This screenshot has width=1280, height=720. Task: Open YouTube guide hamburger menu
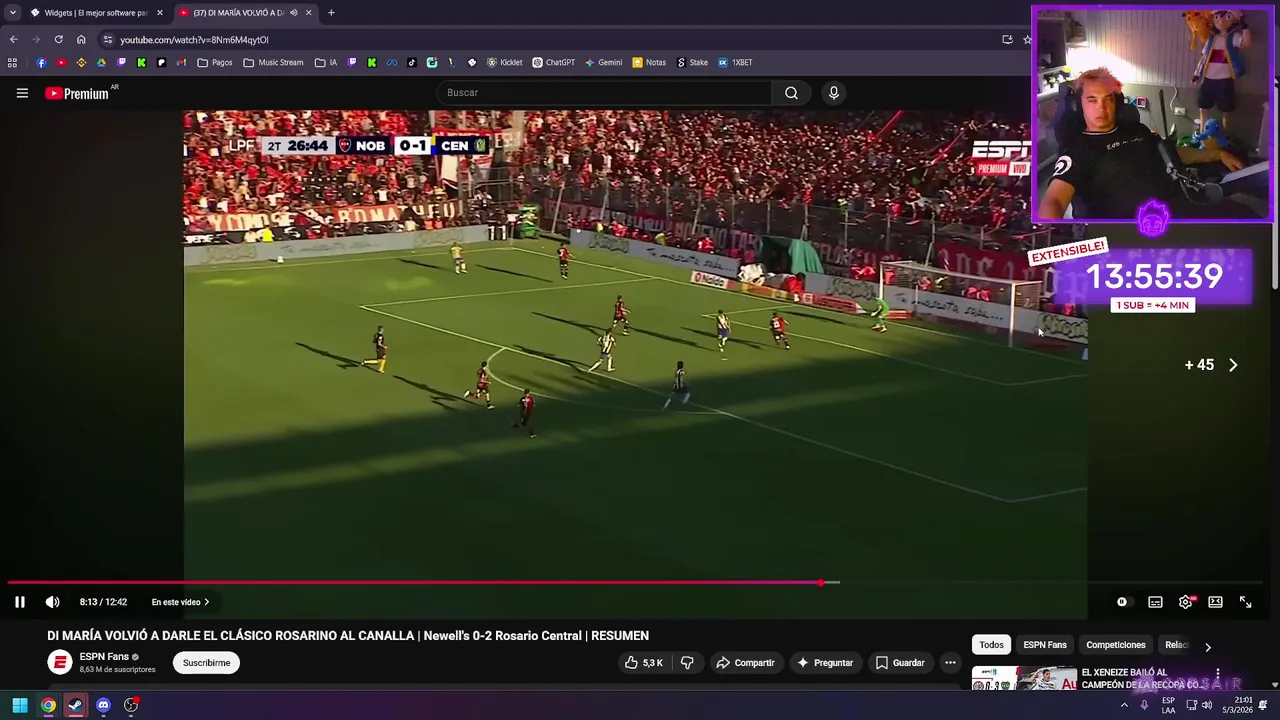(22, 93)
